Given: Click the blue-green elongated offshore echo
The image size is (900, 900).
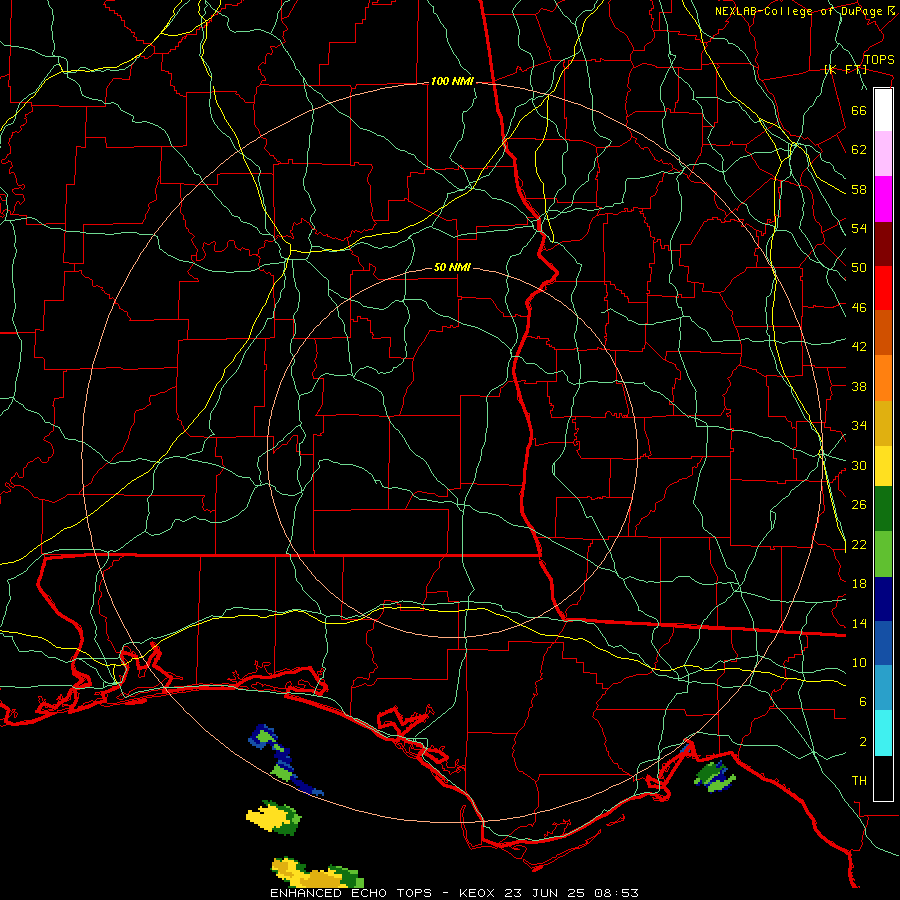Looking at the screenshot, I should point(285,759).
